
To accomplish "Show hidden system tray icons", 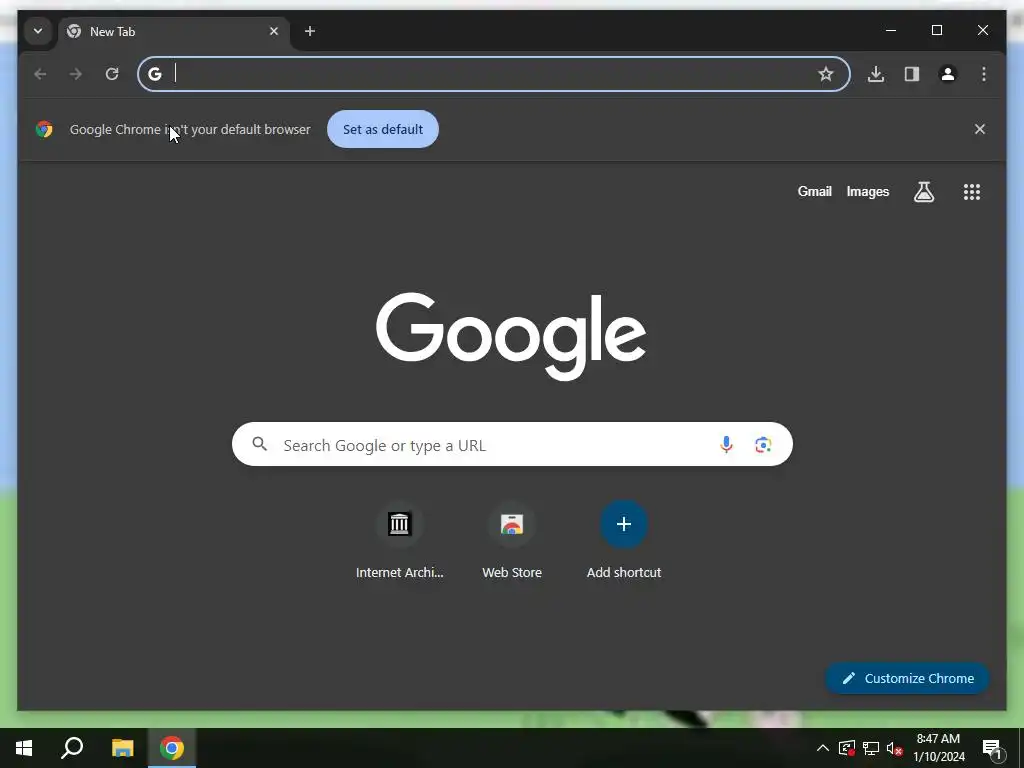I will coord(823,748).
